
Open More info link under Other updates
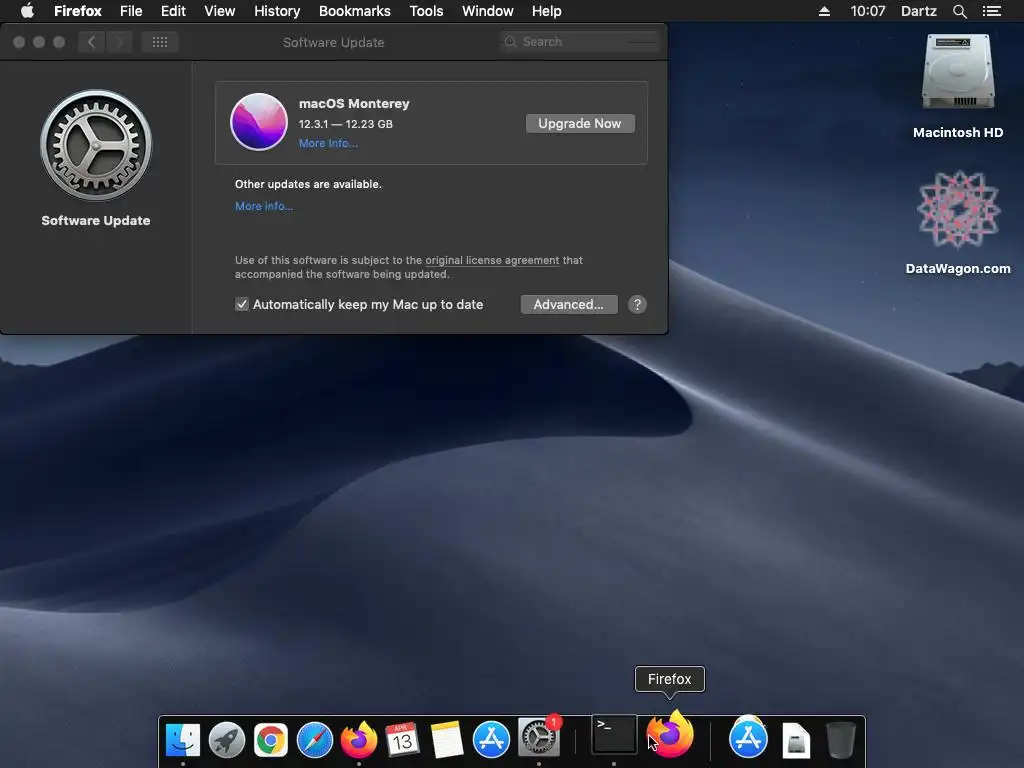[264, 206]
